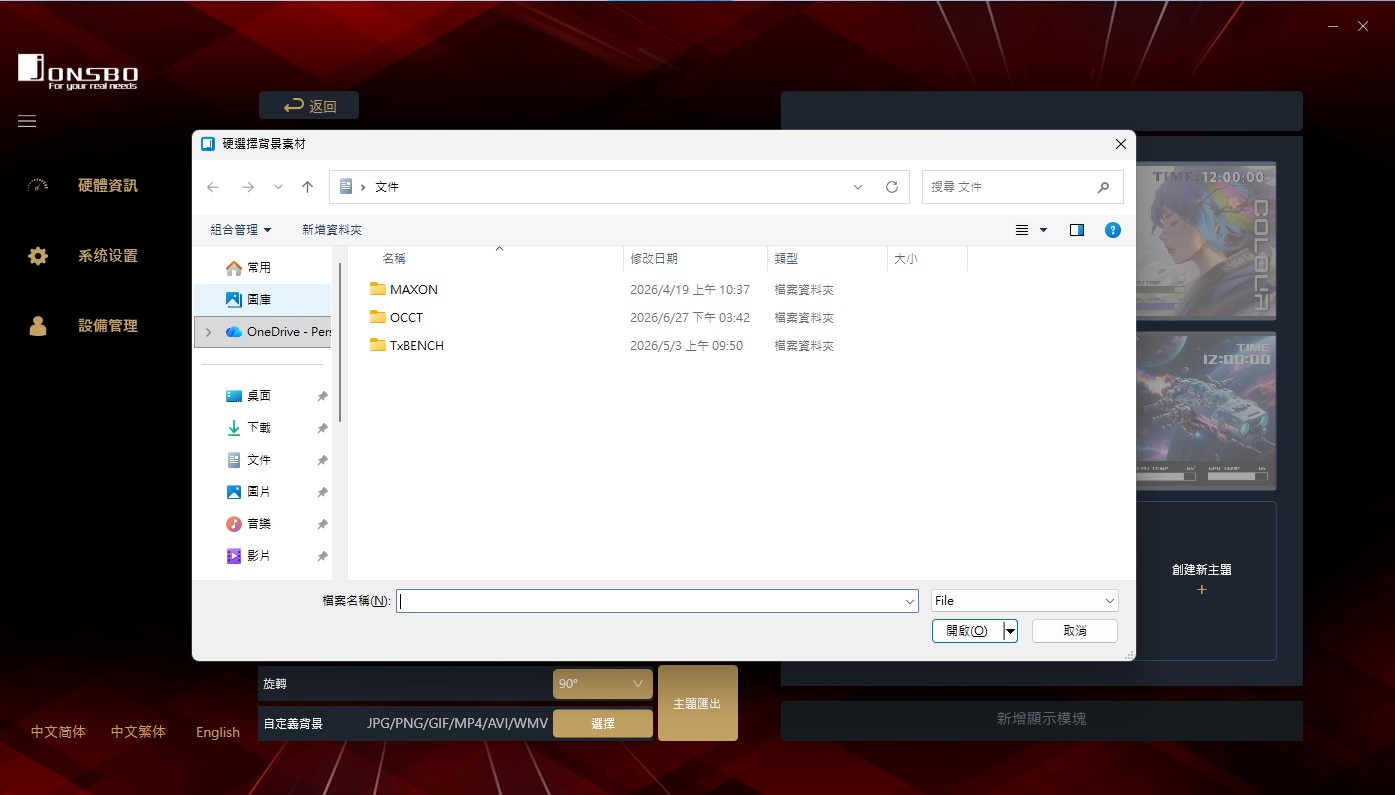Sort by 類型 column header
Screen dimensions: 1395x795
(x=786, y=258)
